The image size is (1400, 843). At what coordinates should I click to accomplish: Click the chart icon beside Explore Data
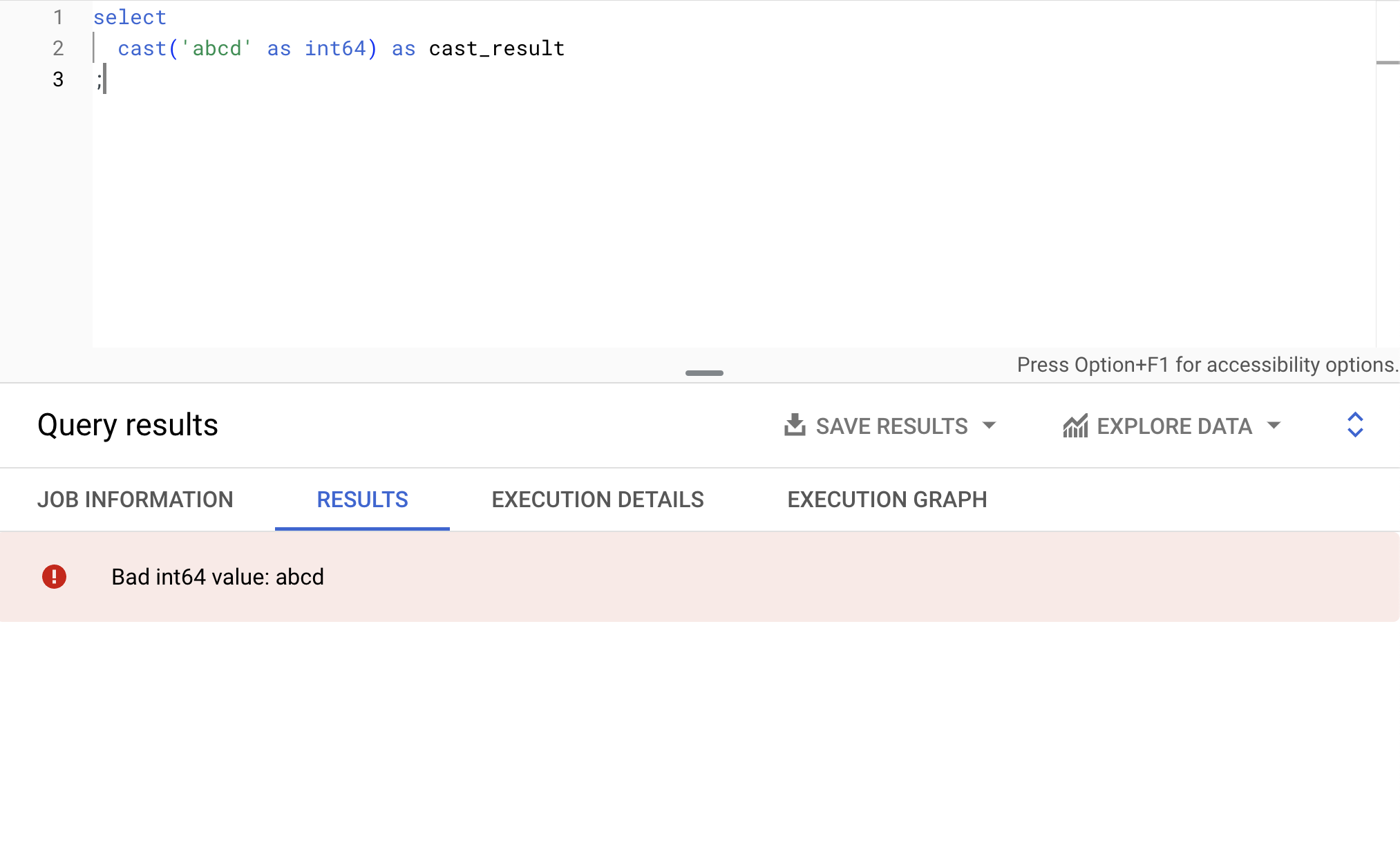[1075, 426]
